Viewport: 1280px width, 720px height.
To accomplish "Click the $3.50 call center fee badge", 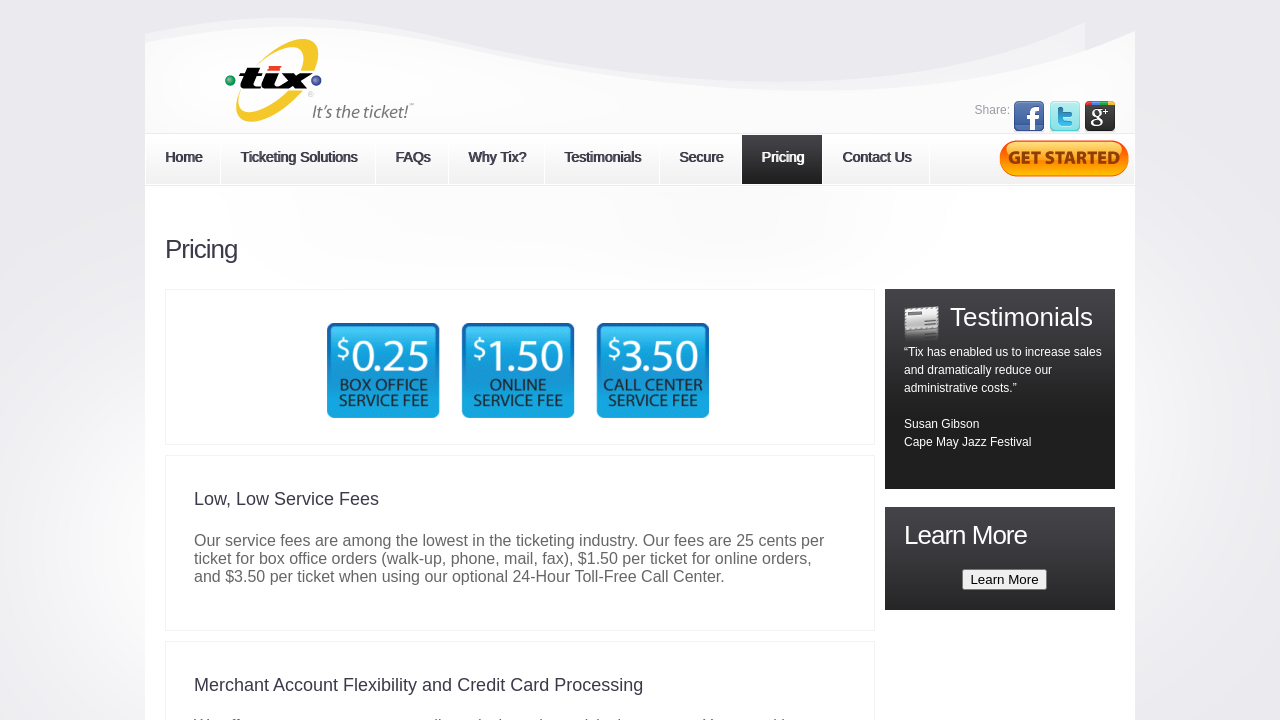I will click(x=653, y=370).
